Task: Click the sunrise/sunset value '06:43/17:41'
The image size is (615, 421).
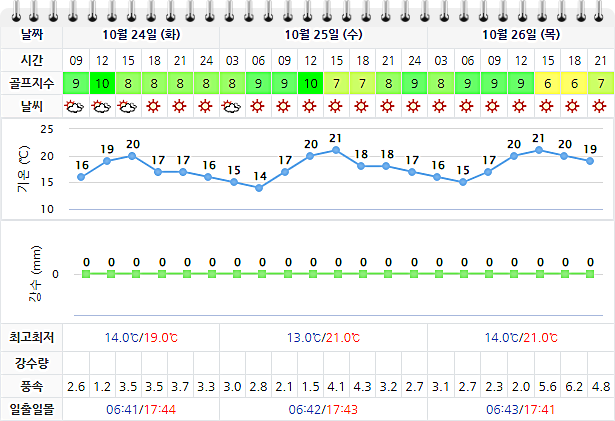Action: 521,410
